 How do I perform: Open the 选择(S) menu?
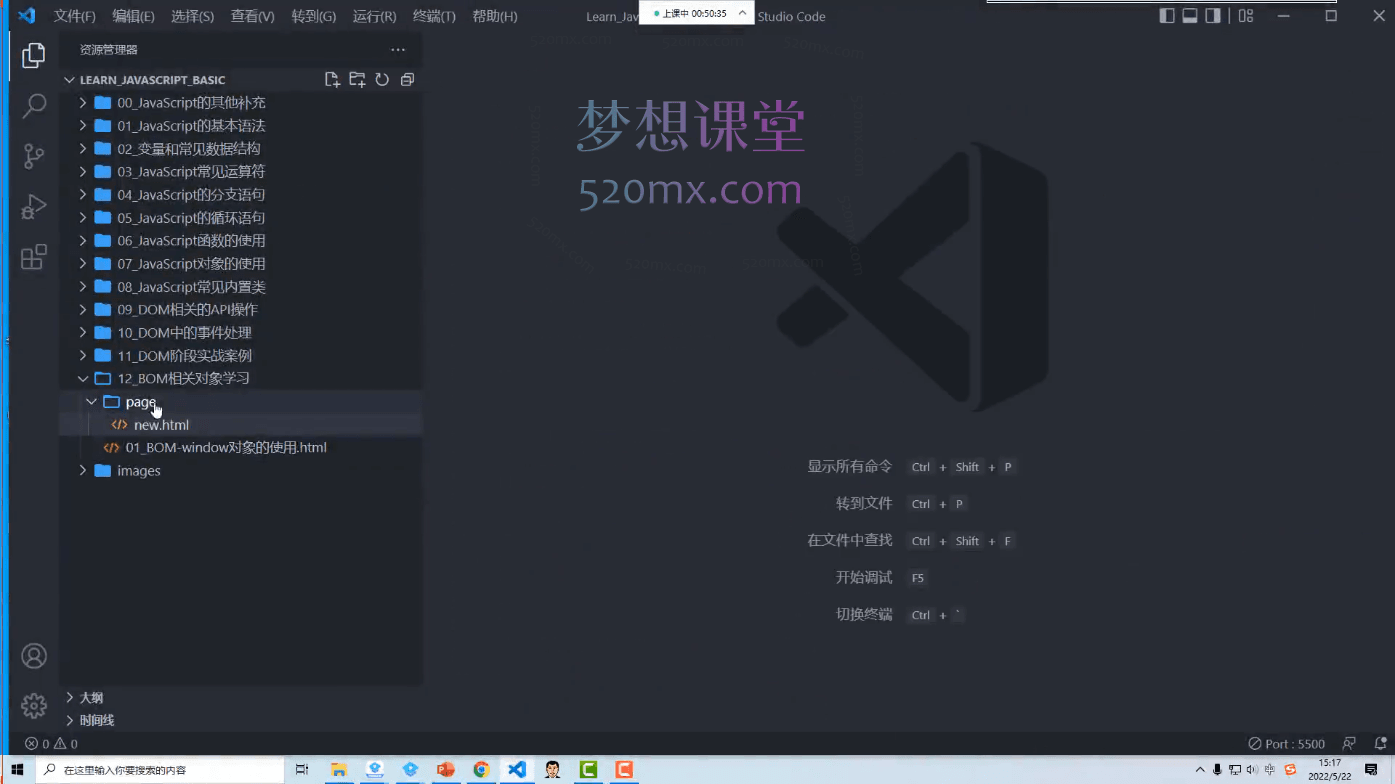(x=192, y=16)
